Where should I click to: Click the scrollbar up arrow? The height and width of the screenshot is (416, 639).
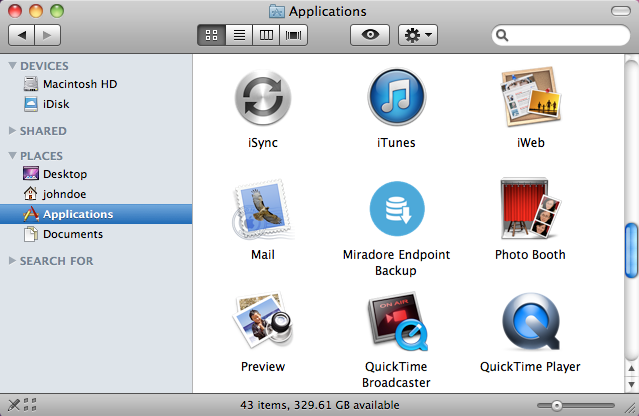[x=631, y=368]
